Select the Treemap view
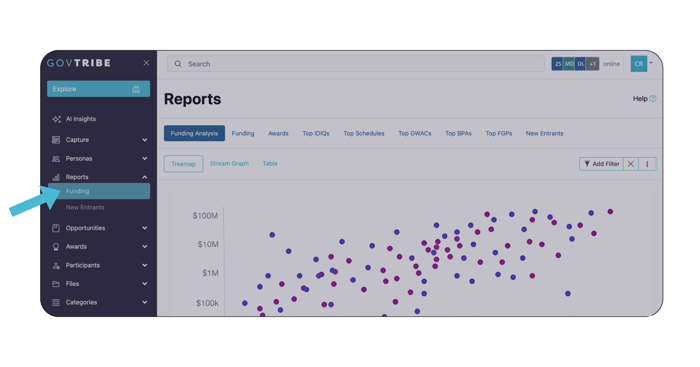 click(x=183, y=164)
